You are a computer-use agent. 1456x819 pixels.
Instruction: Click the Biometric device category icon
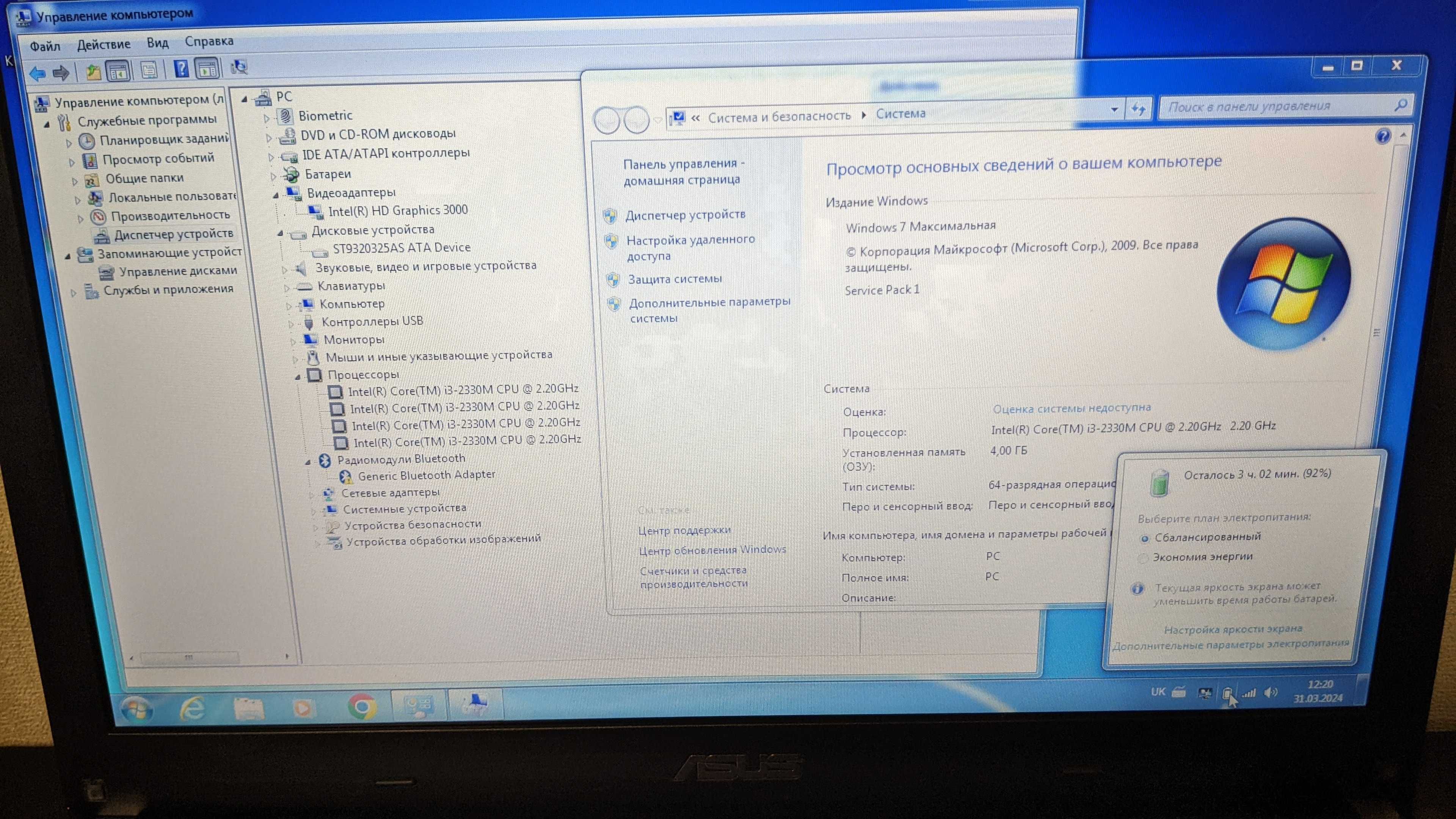pos(286,116)
